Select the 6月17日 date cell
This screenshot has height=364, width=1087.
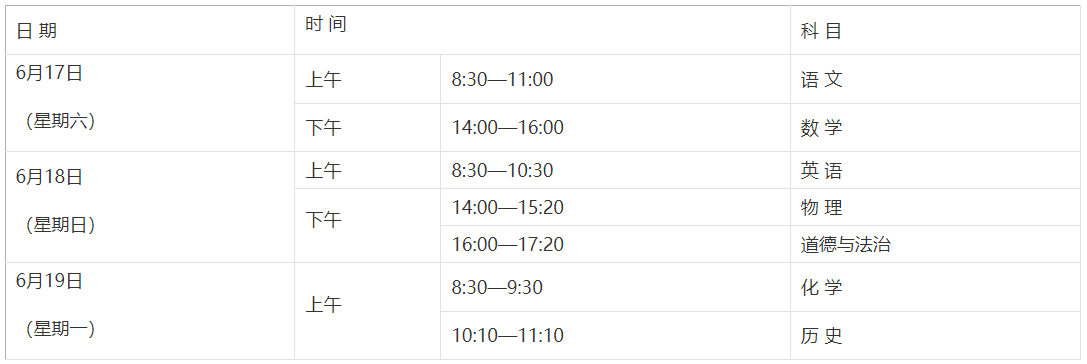pos(150,103)
